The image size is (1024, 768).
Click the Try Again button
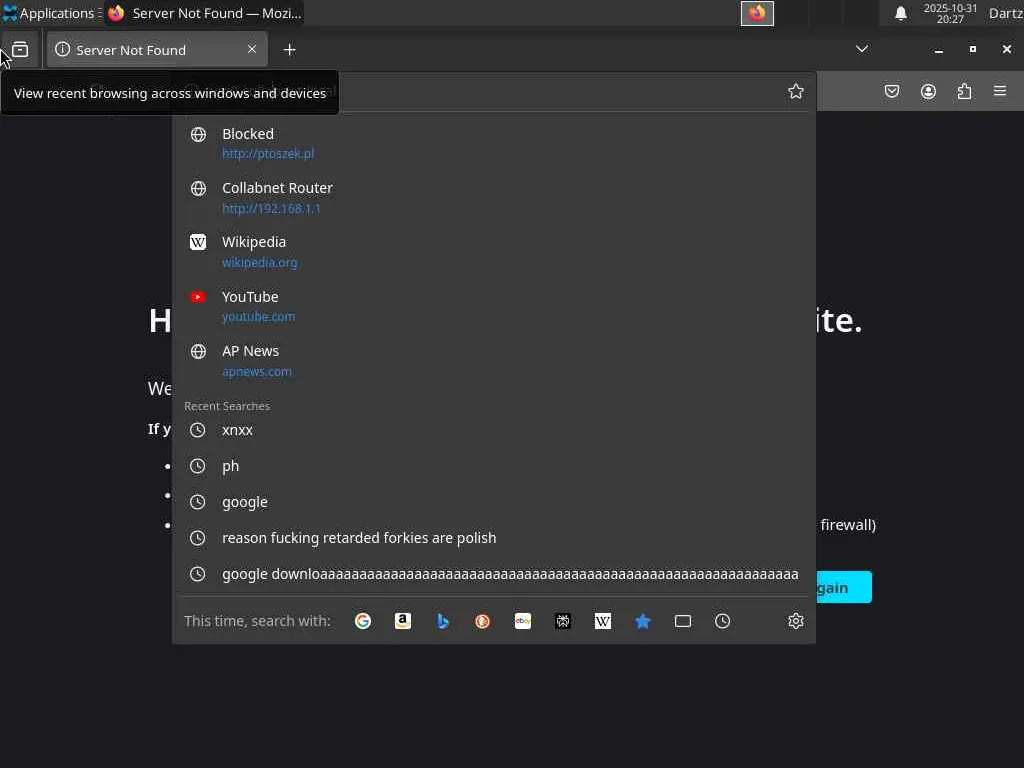[x=843, y=587]
